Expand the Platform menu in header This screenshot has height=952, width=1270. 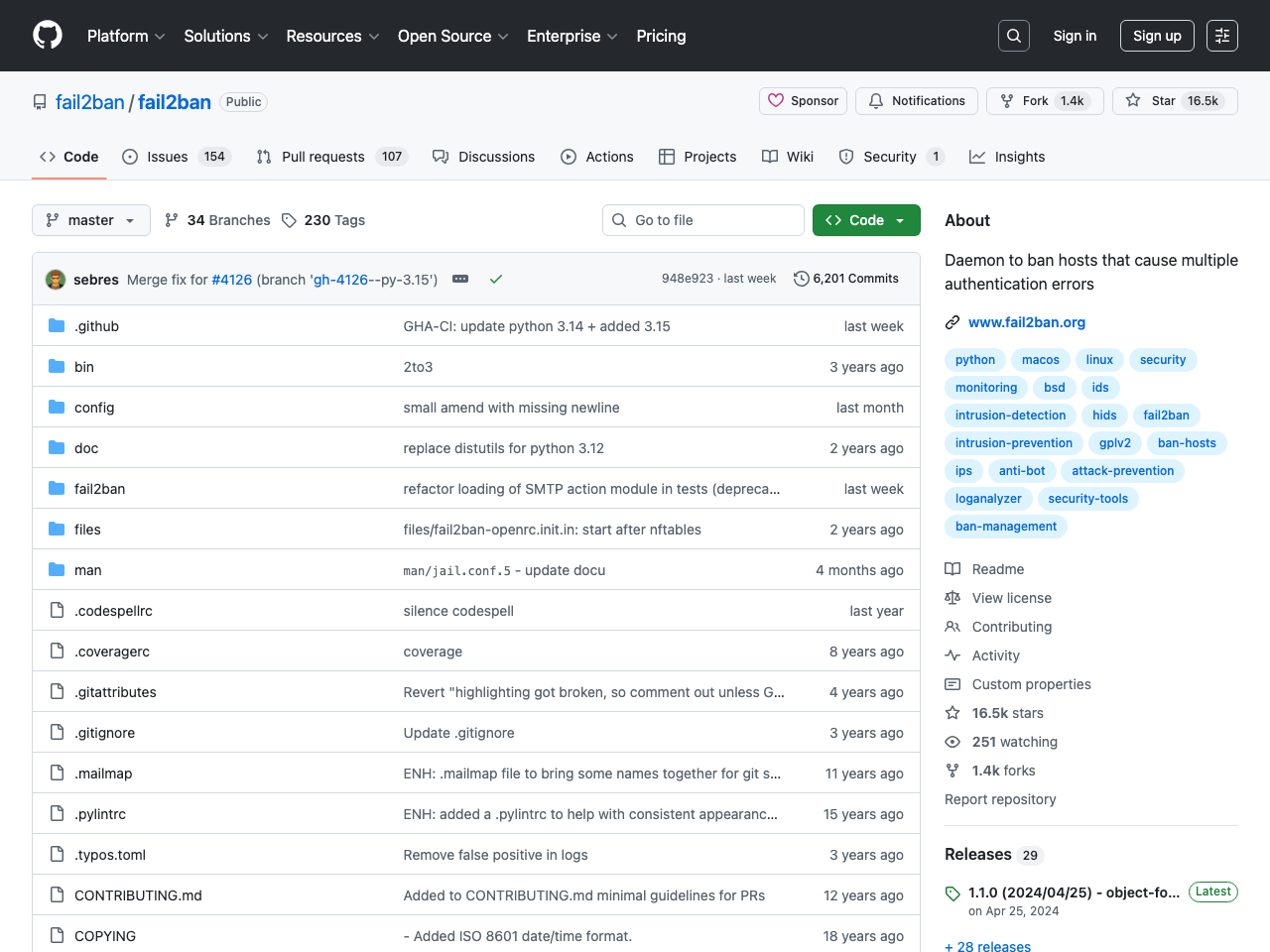pos(126,36)
